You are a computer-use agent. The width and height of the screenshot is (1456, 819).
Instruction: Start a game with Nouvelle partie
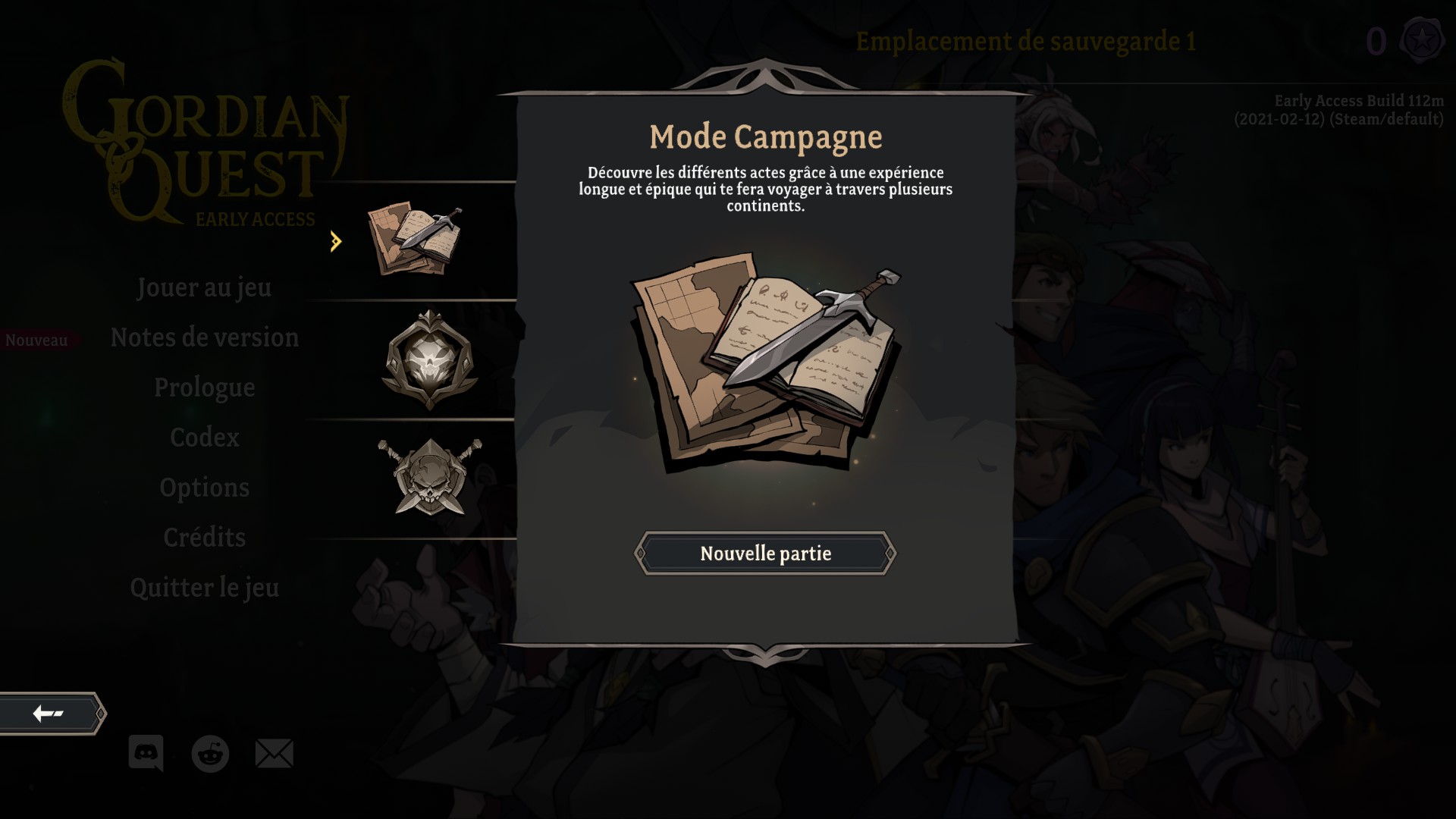point(765,554)
